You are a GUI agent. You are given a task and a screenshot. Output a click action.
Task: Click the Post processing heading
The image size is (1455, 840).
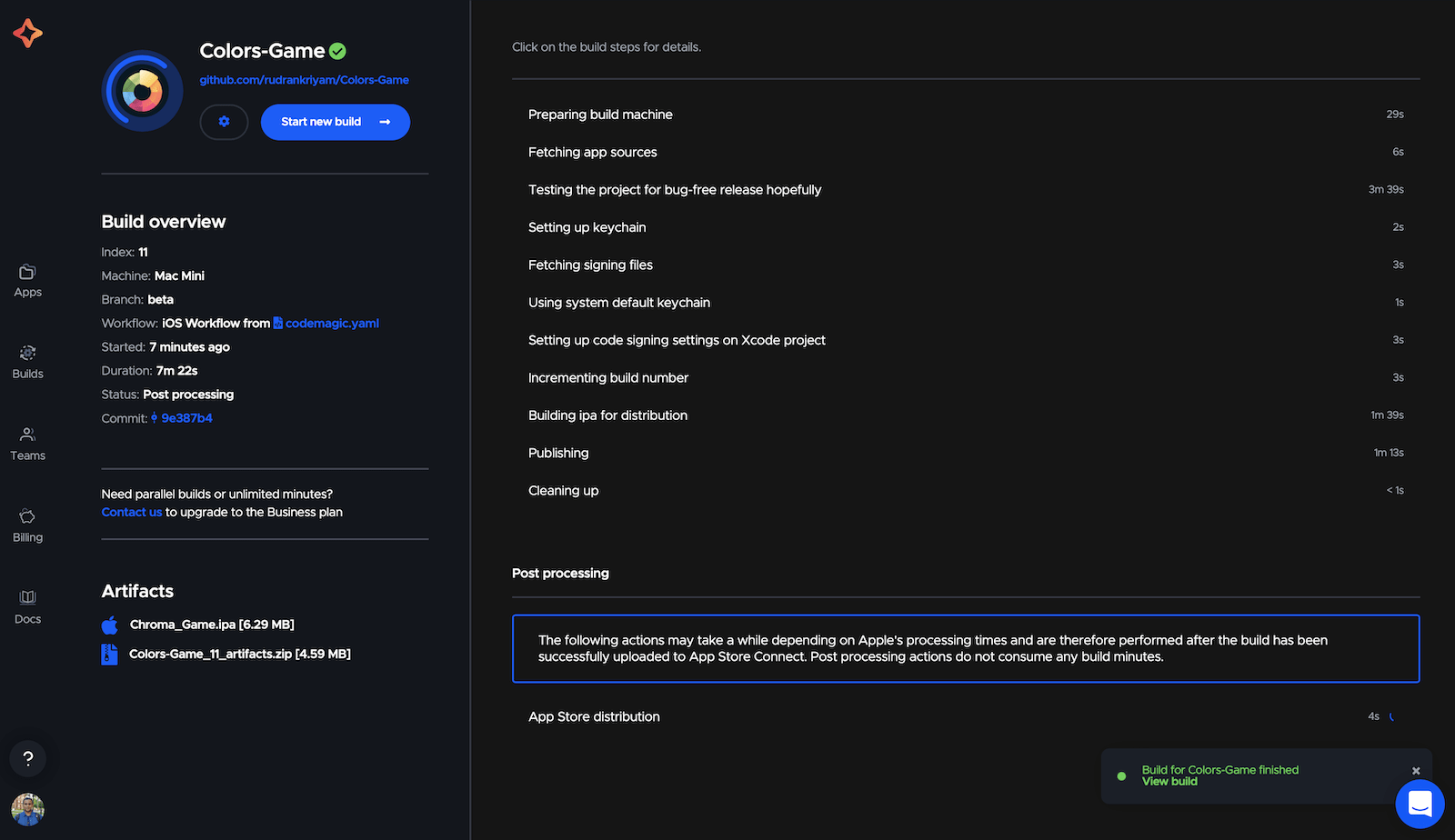[560, 573]
